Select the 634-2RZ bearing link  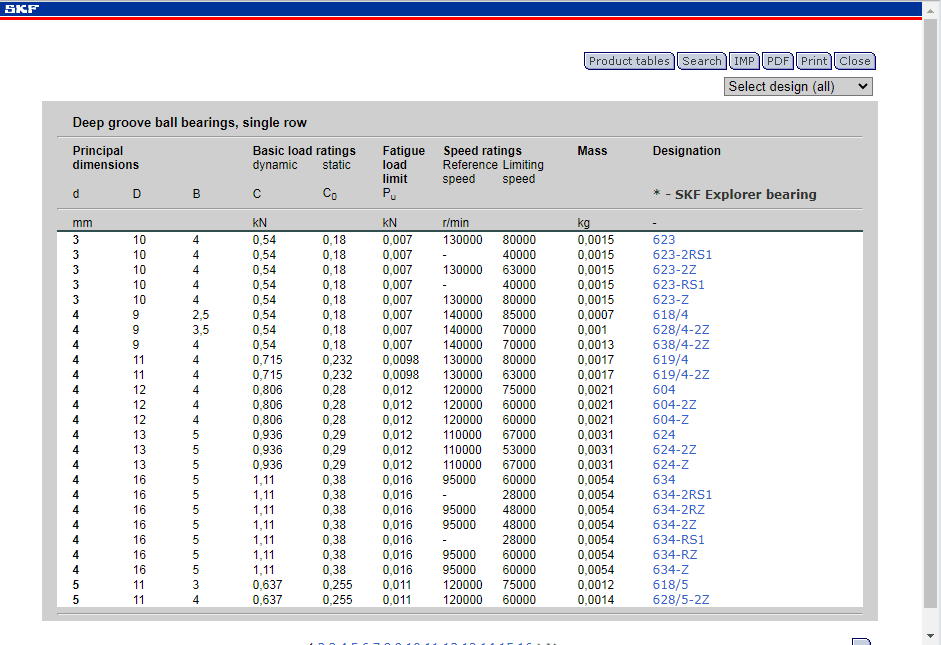pos(678,510)
